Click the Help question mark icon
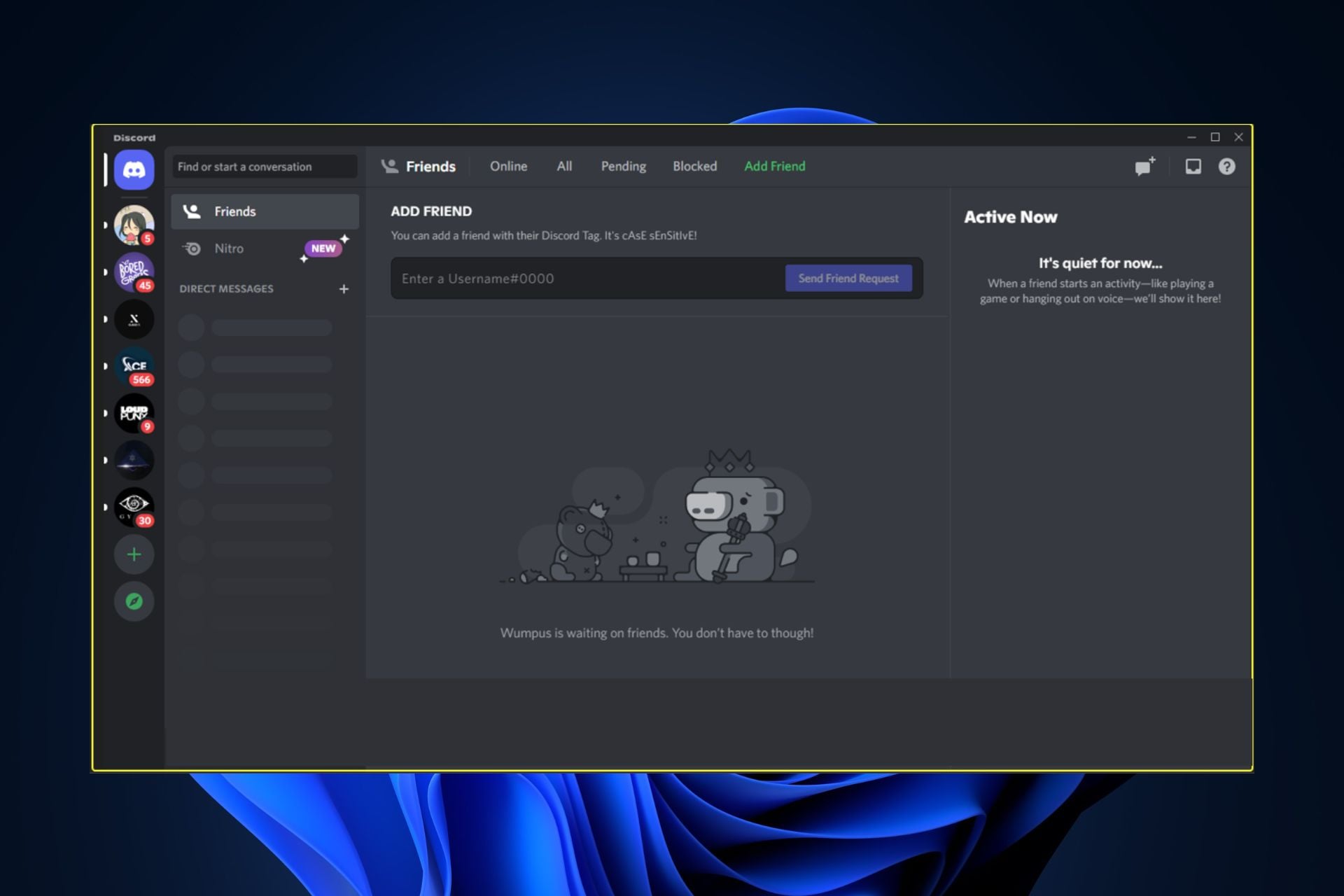This screenshot has width=1344, height=896. [x=1226, y=167]
